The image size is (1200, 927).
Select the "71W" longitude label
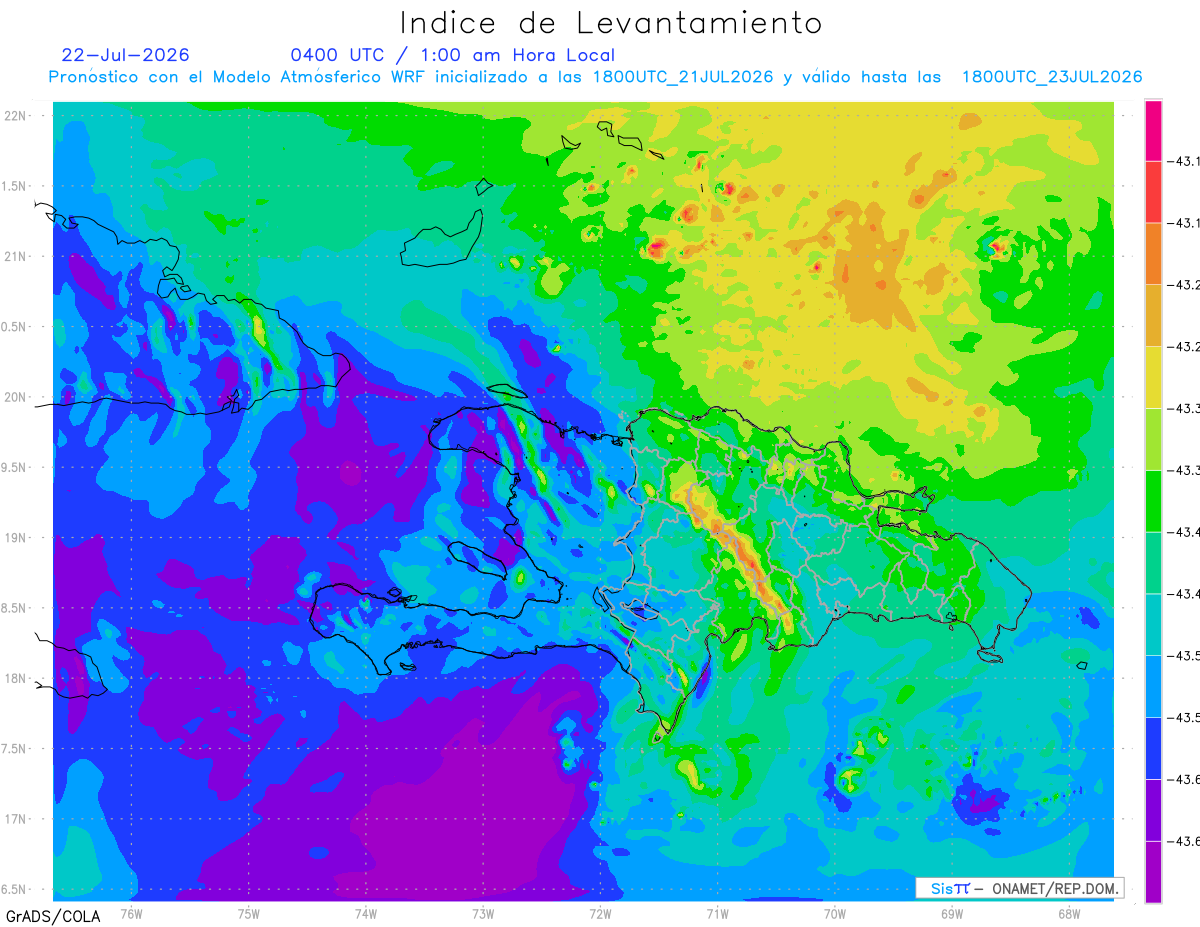pos(717,913)
